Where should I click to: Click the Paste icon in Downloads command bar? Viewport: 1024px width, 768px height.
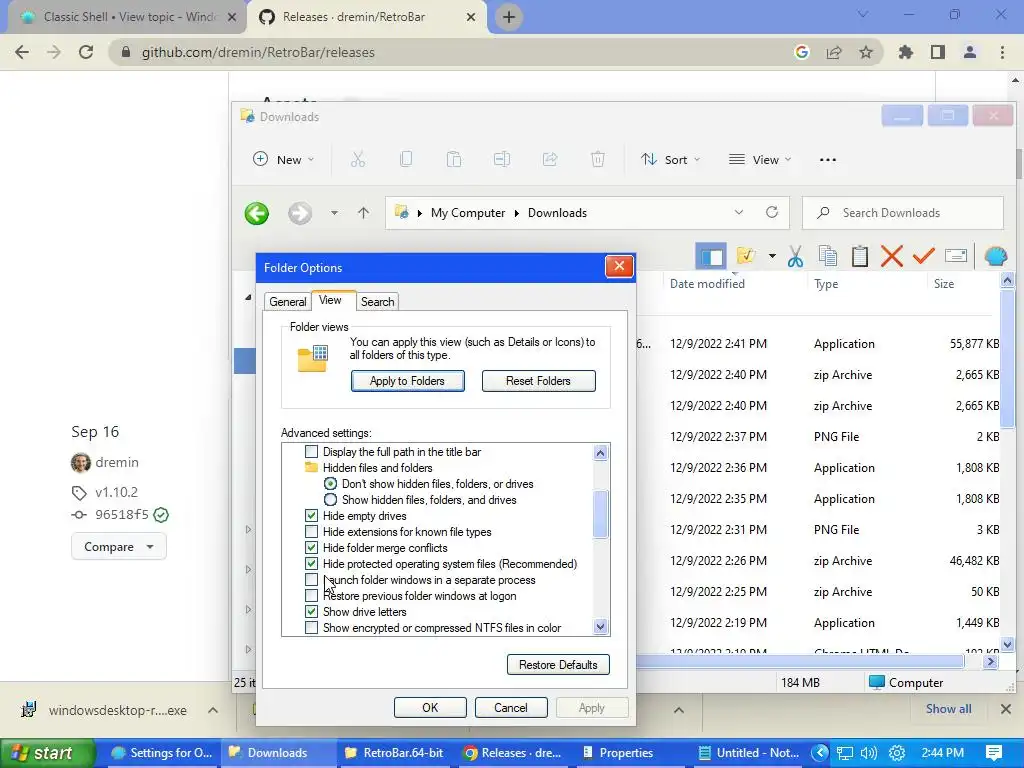(454, 159)
